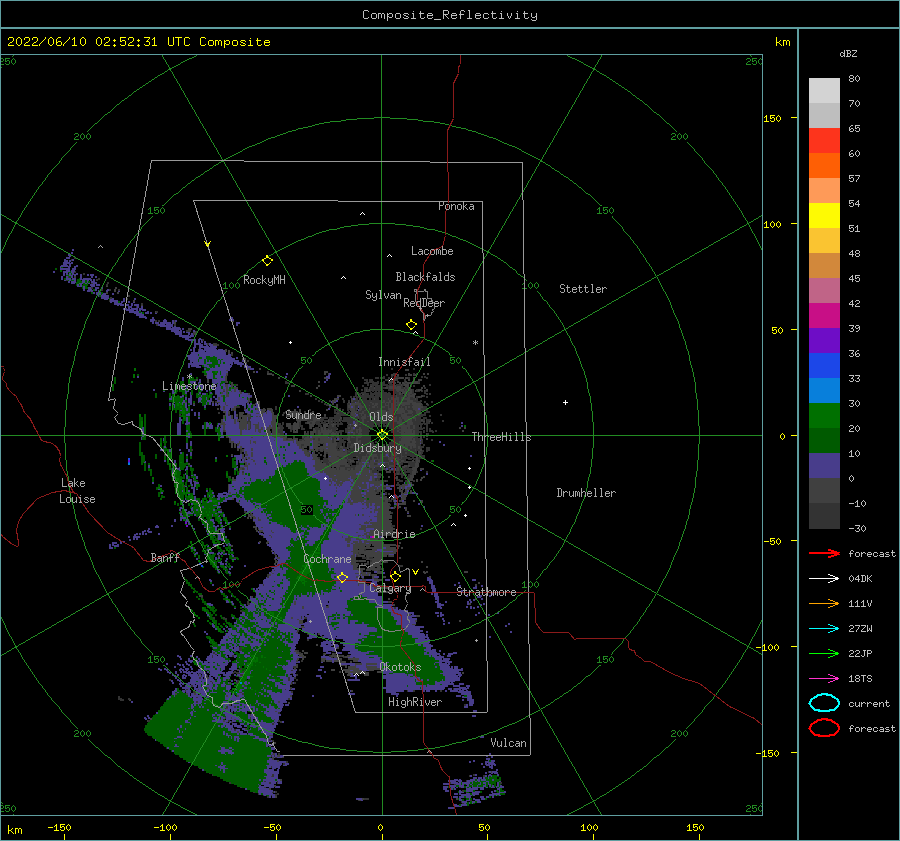
Task: Click the Didsbury city label
Action: 377,448
